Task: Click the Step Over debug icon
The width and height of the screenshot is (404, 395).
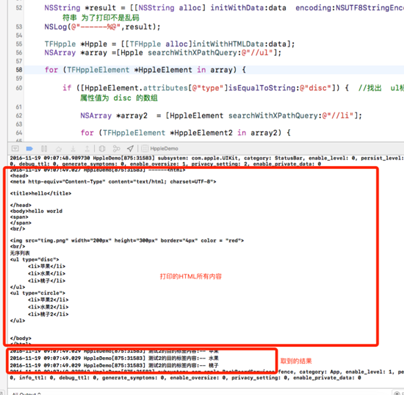Action: pos(59,149)
